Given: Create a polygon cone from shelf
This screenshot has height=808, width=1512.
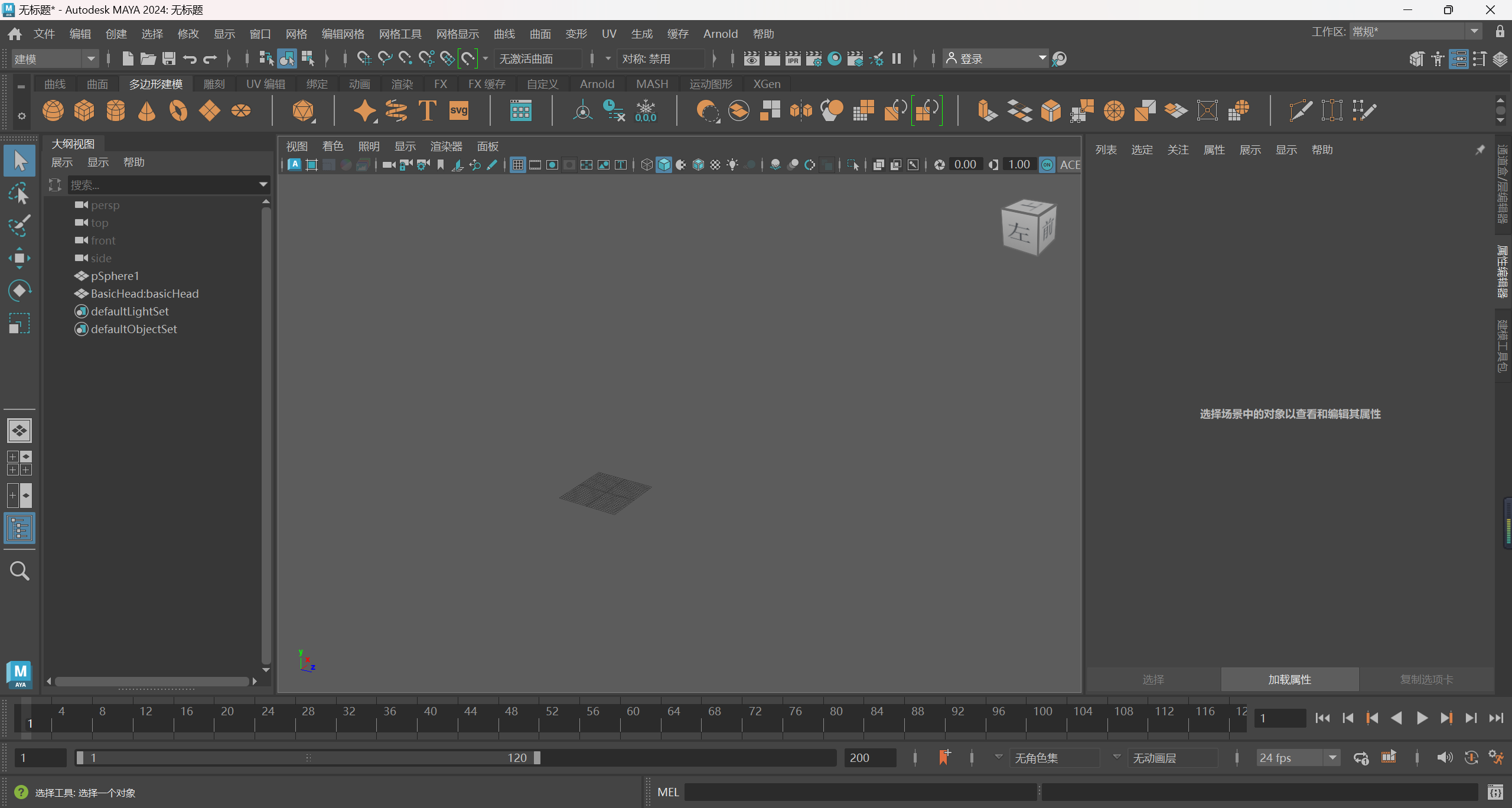Looking at the screenshot, I should (147, 110).
